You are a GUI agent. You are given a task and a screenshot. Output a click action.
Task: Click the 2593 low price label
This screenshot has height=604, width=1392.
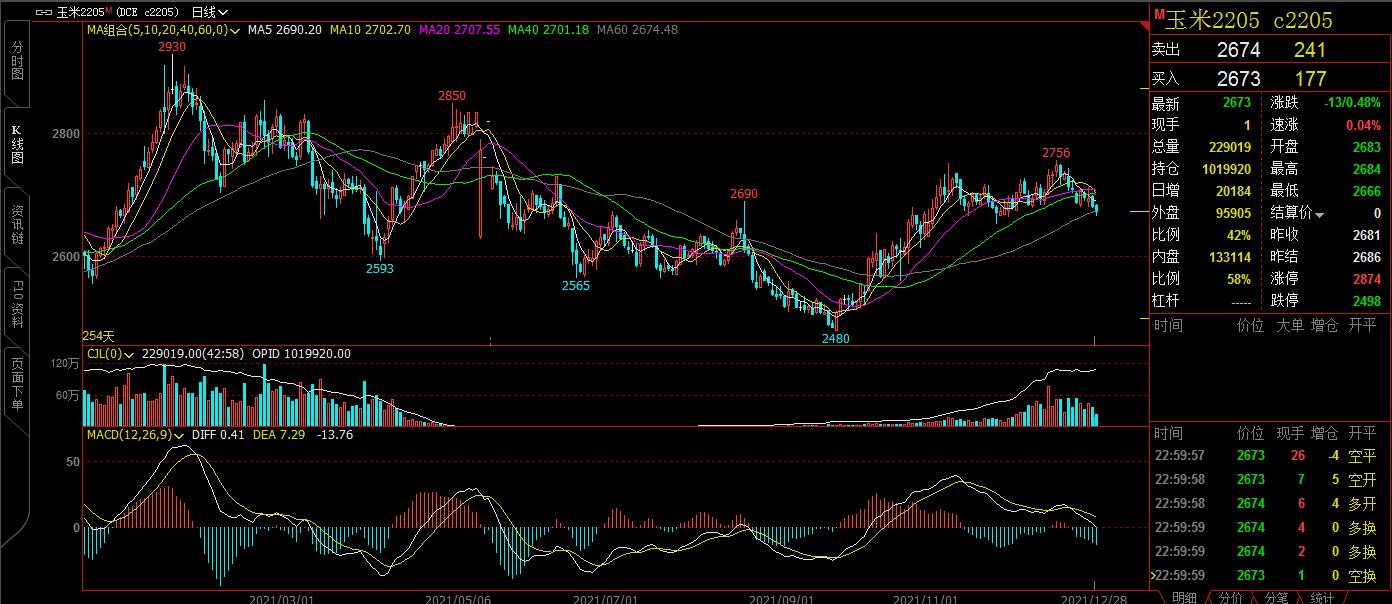click(x=379, y=269)
